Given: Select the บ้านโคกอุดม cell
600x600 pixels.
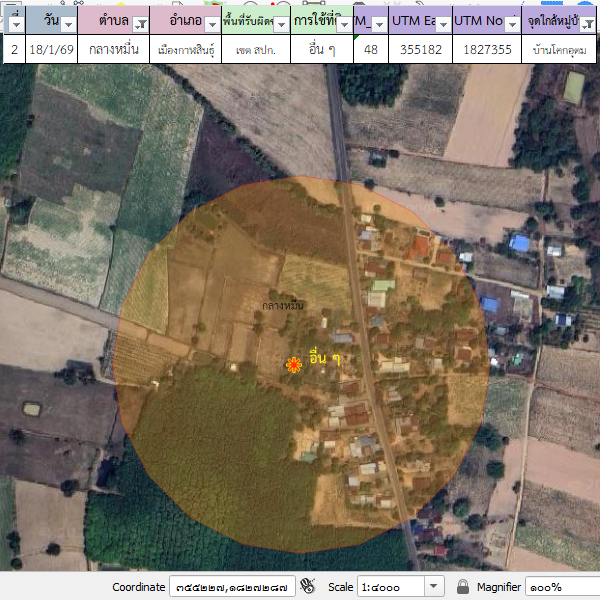Looking at the screenshot, I should 560,48.
